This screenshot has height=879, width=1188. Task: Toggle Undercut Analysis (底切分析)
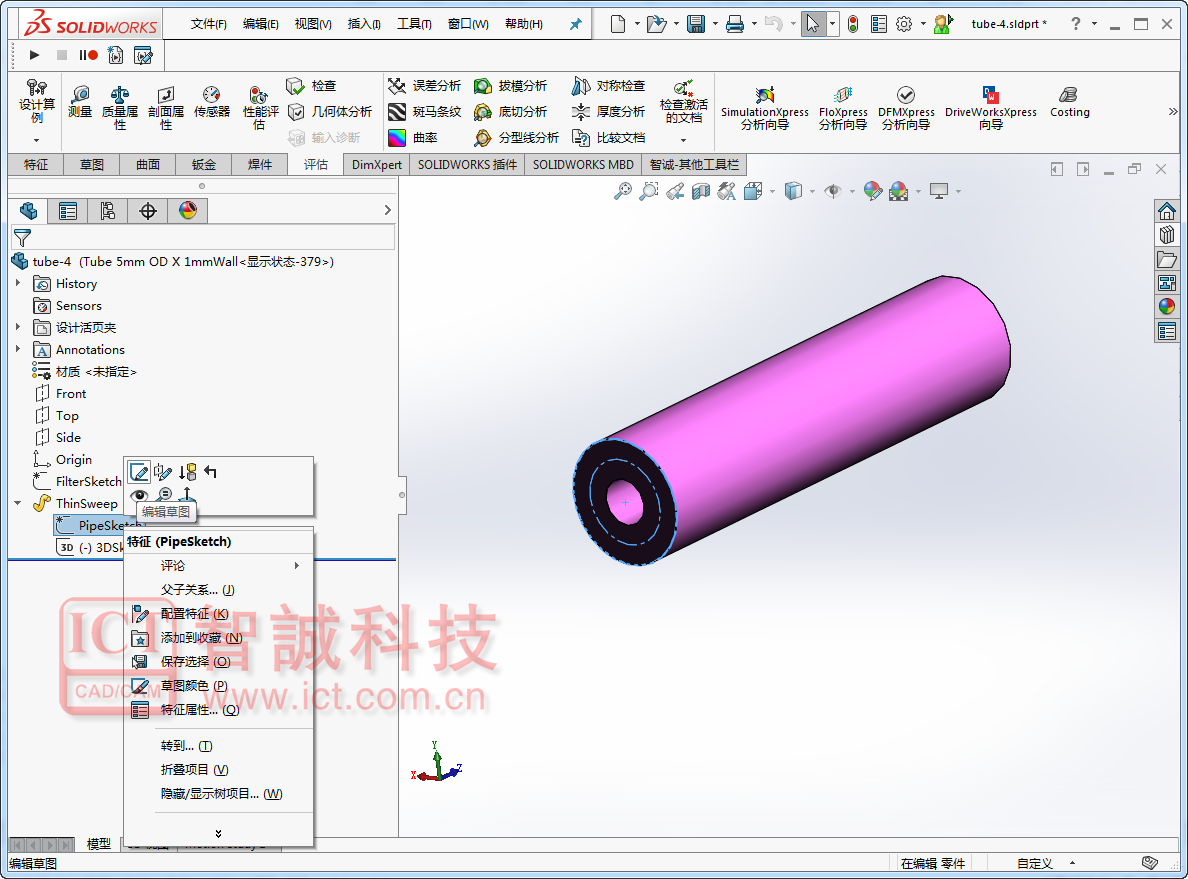coord(510,111)
